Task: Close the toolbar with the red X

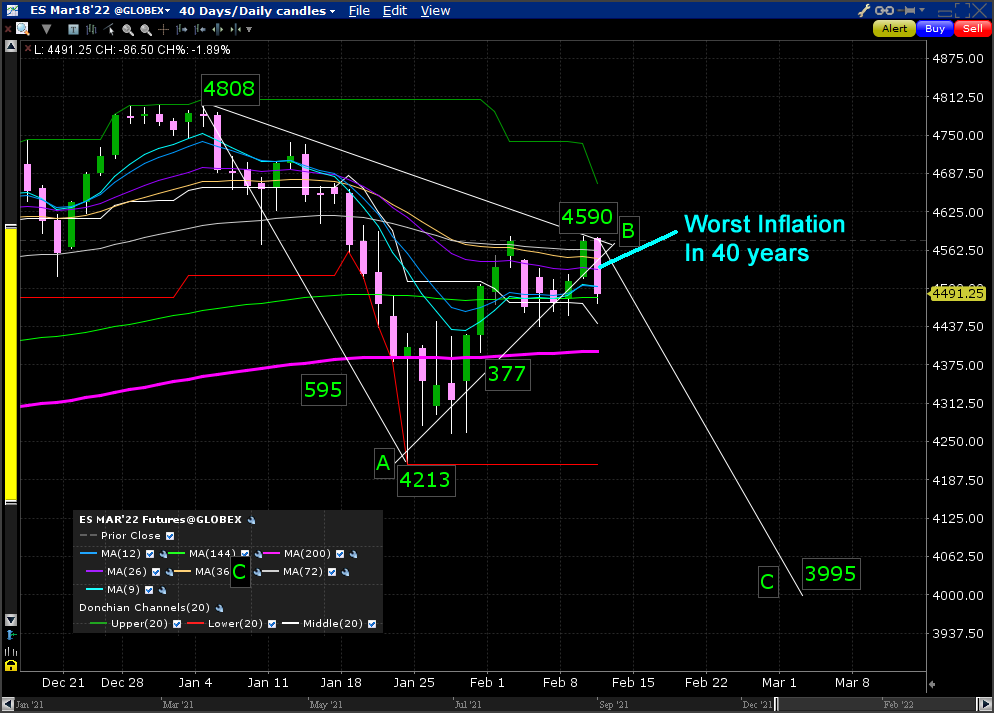Action: click(x=8, y=29)
